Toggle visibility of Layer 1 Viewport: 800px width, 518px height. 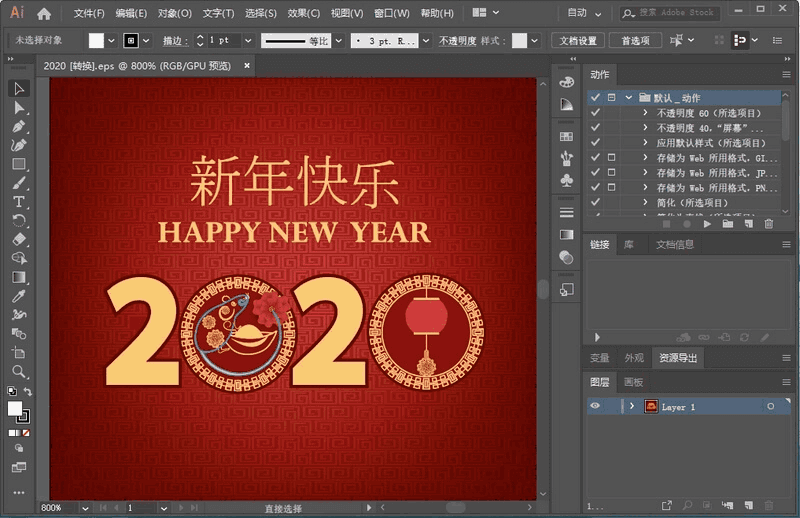595,407
